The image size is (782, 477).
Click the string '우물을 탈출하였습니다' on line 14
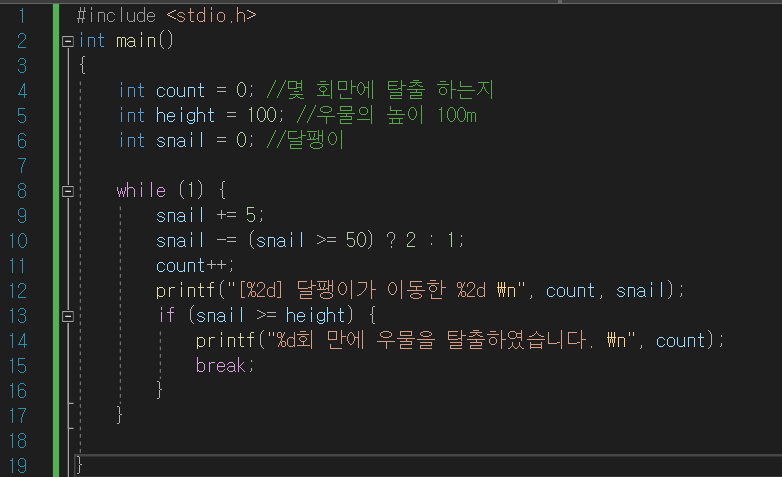click(x=480, y=340)
